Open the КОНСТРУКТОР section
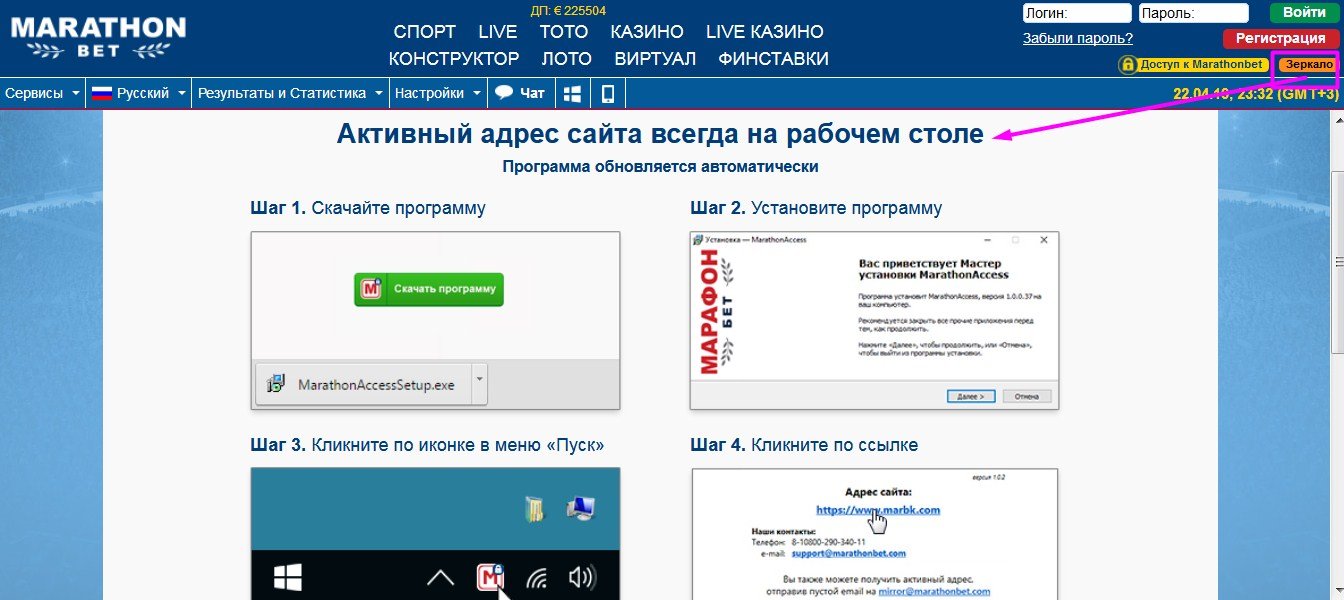The image size is (1344, 600). 454,59
